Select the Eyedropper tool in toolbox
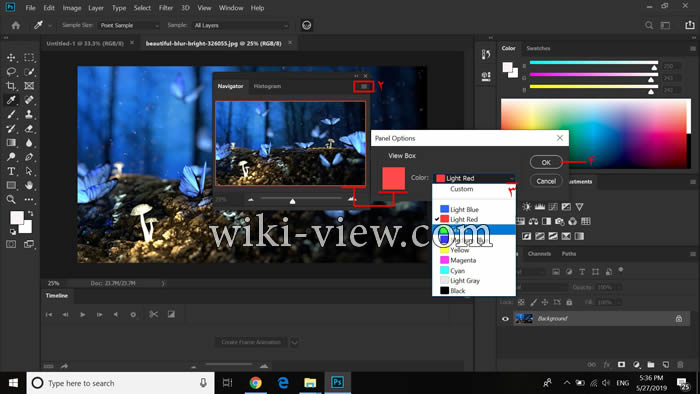Screen dimensions: 700x394 [x=11, y=100]
